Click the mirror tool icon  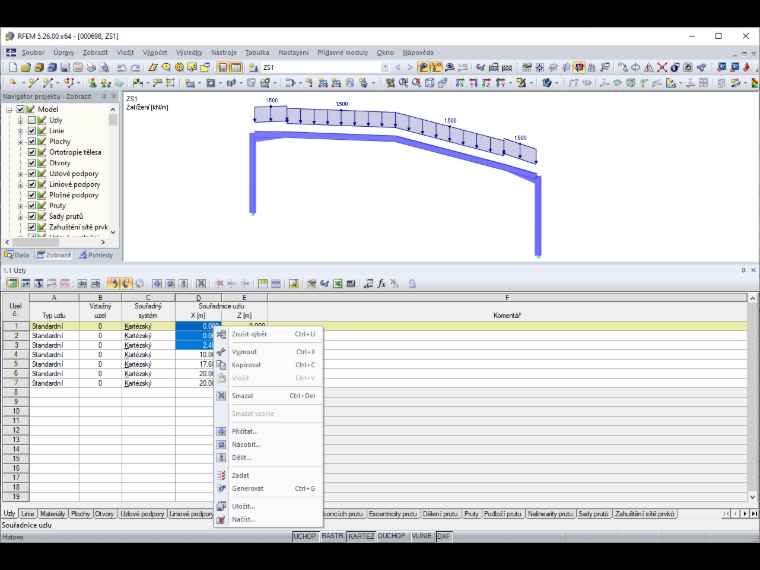pos(649,67)
